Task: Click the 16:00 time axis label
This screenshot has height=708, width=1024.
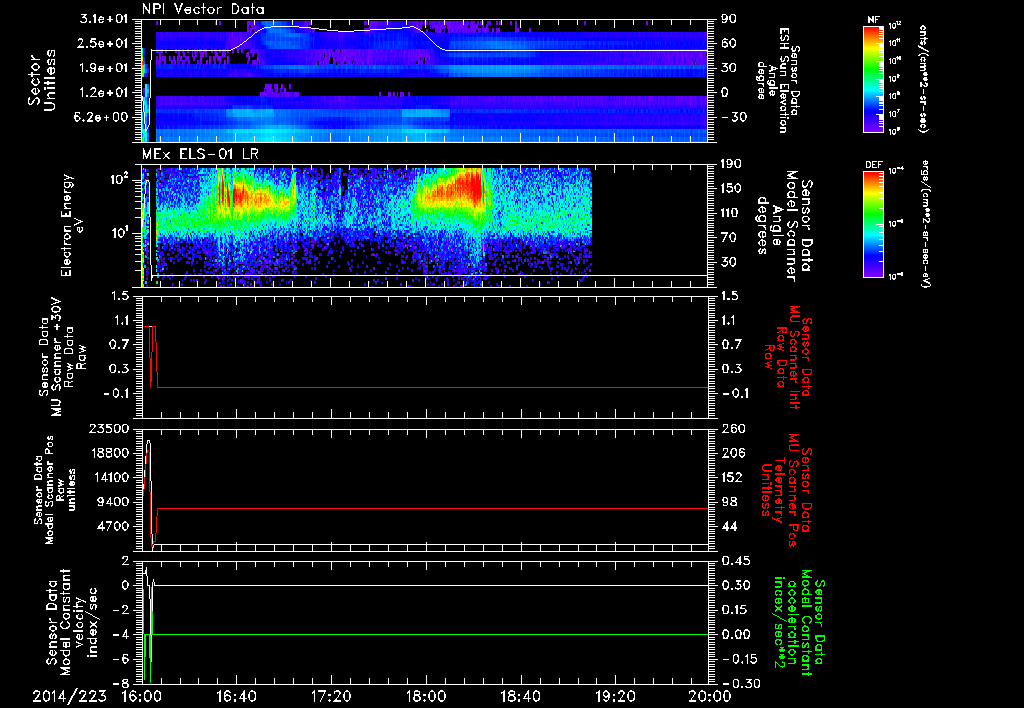Action: pos(142,696)
